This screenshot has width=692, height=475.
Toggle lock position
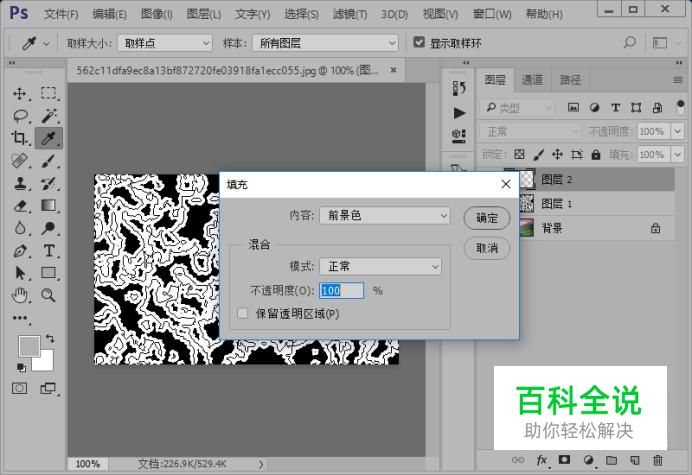tap(557, 154)
